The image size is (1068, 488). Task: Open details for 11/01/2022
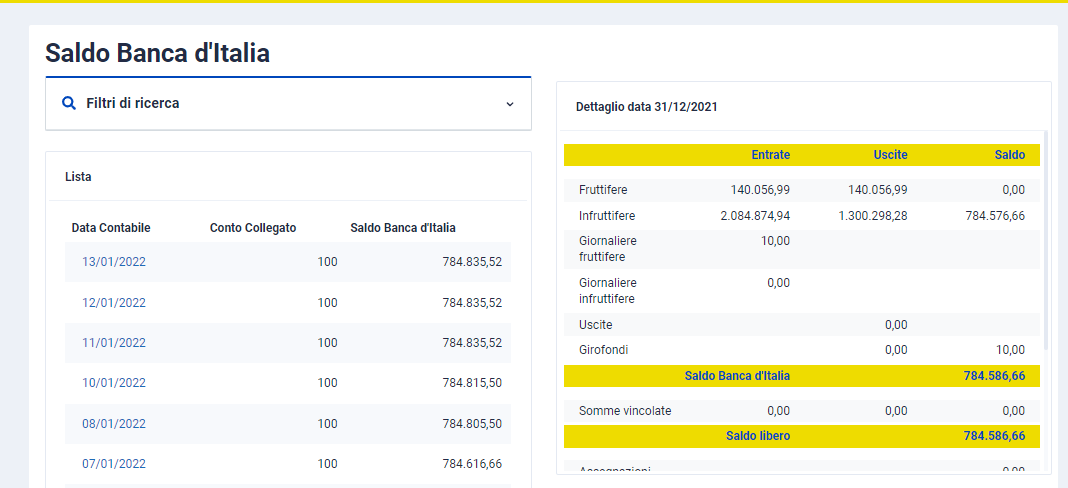(114, 343)
